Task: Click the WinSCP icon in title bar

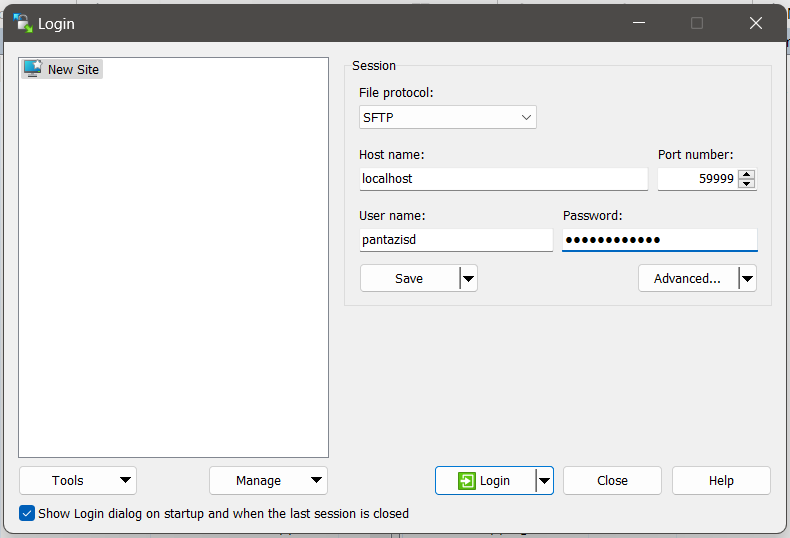Action: pos(22,23)
